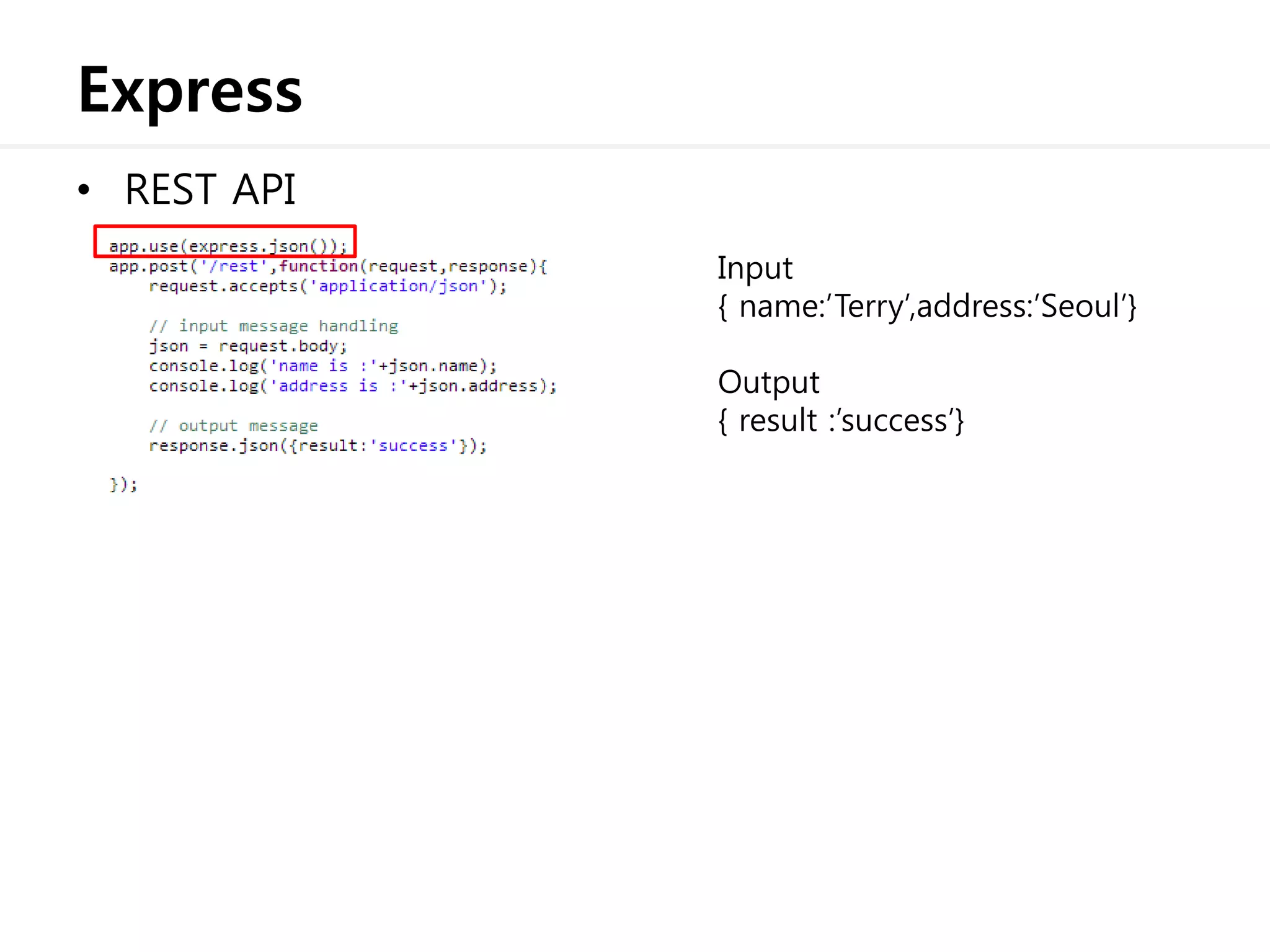Screen dimensions: 1270x952
Task: Click the '// output message' comment
Action: [233, 426]
